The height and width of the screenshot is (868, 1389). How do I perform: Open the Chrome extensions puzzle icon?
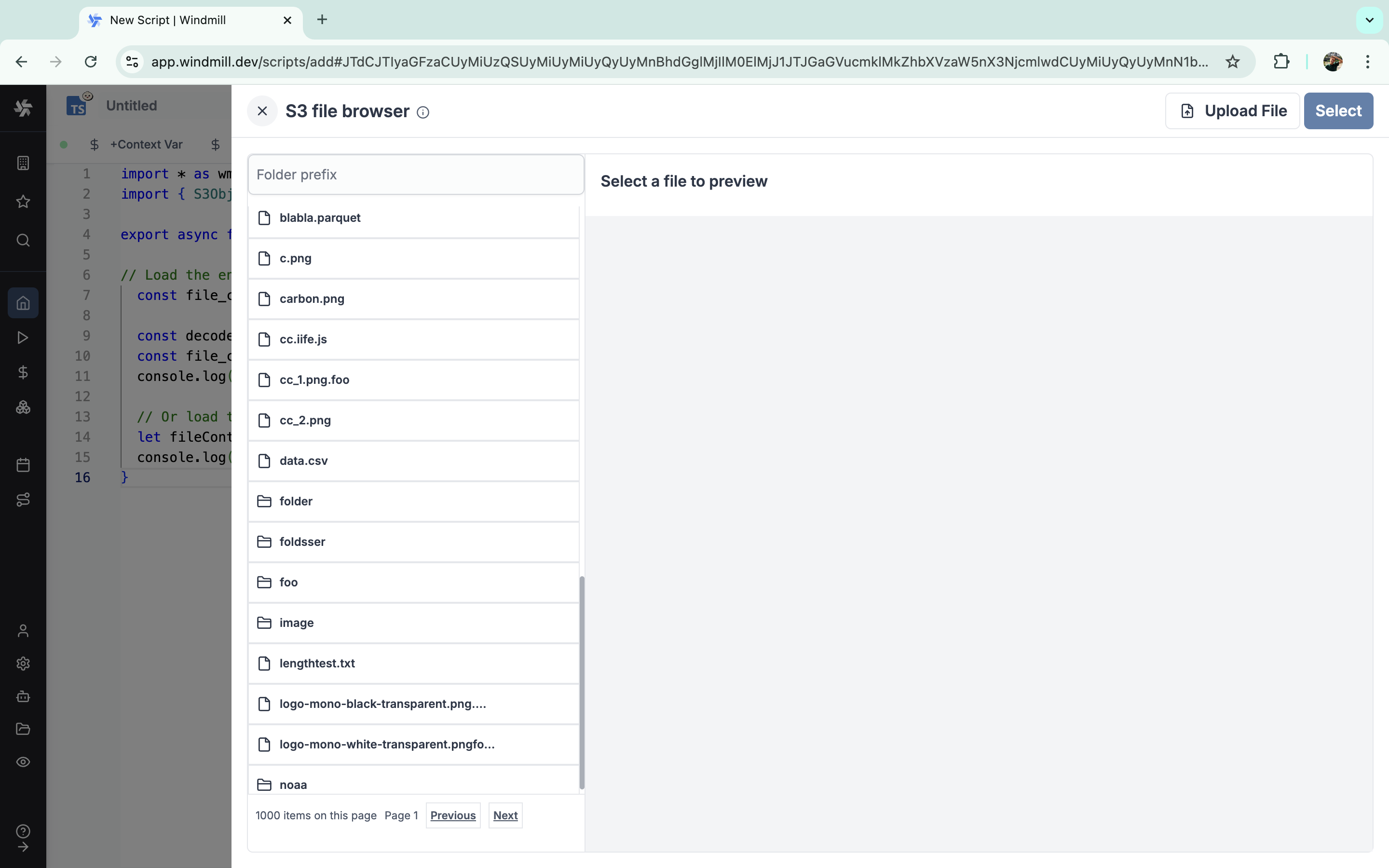point(1281,61)
